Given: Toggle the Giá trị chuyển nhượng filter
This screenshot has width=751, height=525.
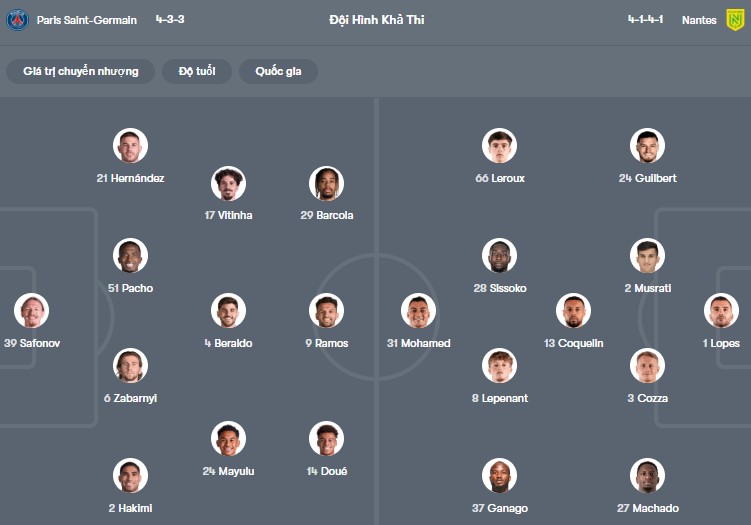Looking at the screenshot, I should pos(81,71).
